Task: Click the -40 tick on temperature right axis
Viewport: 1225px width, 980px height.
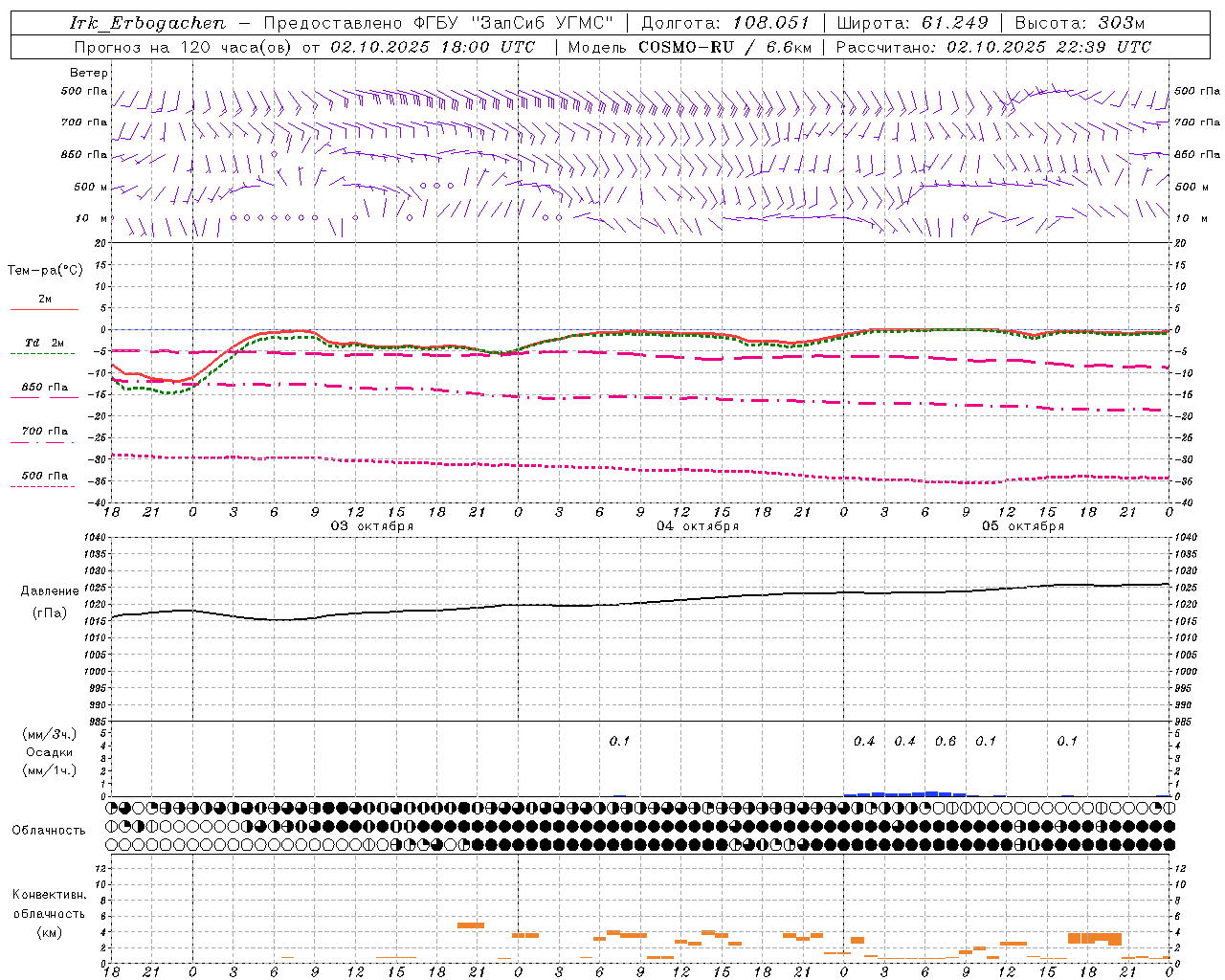Action: pos(1184,502)
